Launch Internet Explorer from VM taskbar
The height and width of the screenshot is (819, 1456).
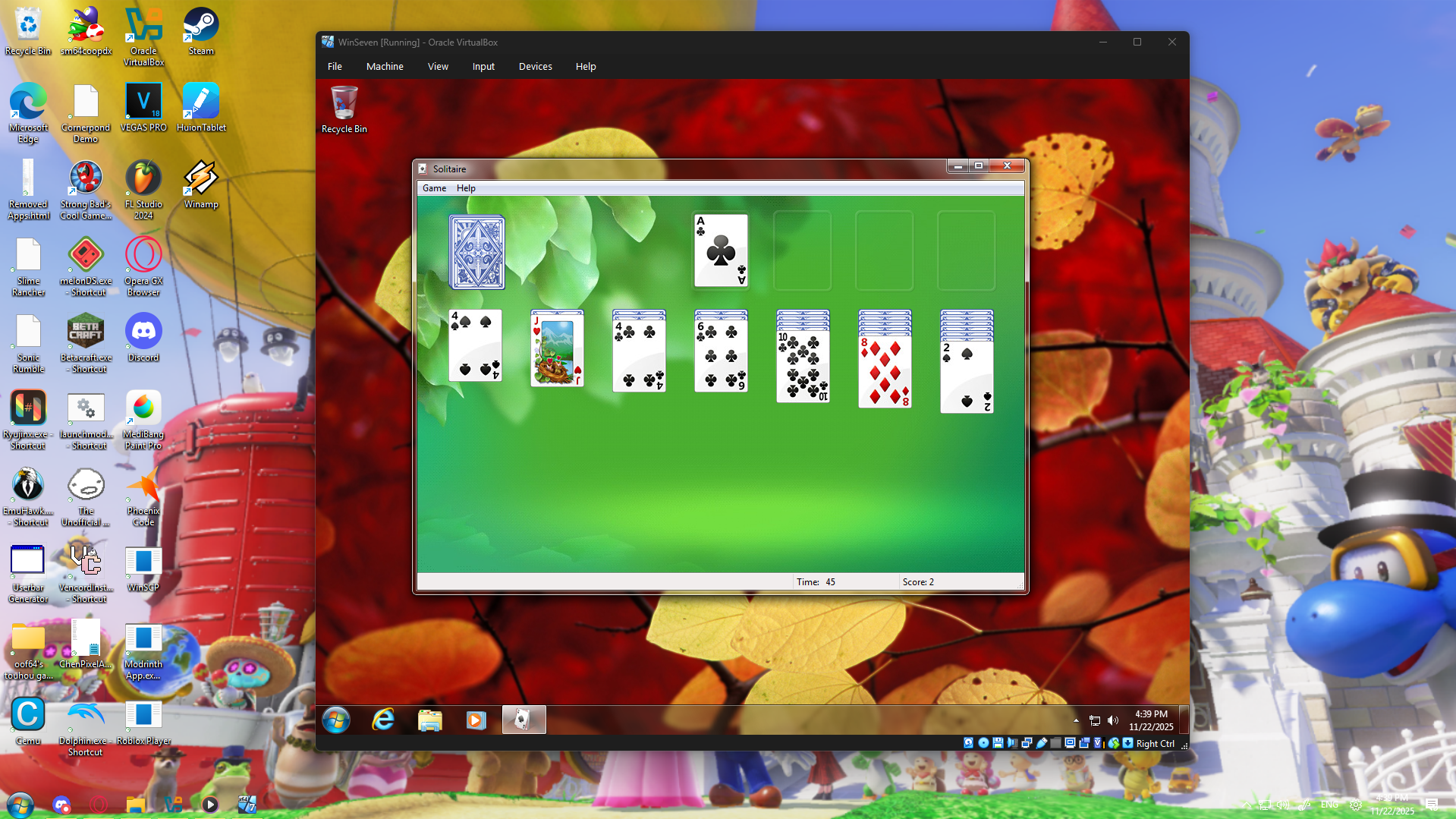pyautogui.click(x=383, y=720)
